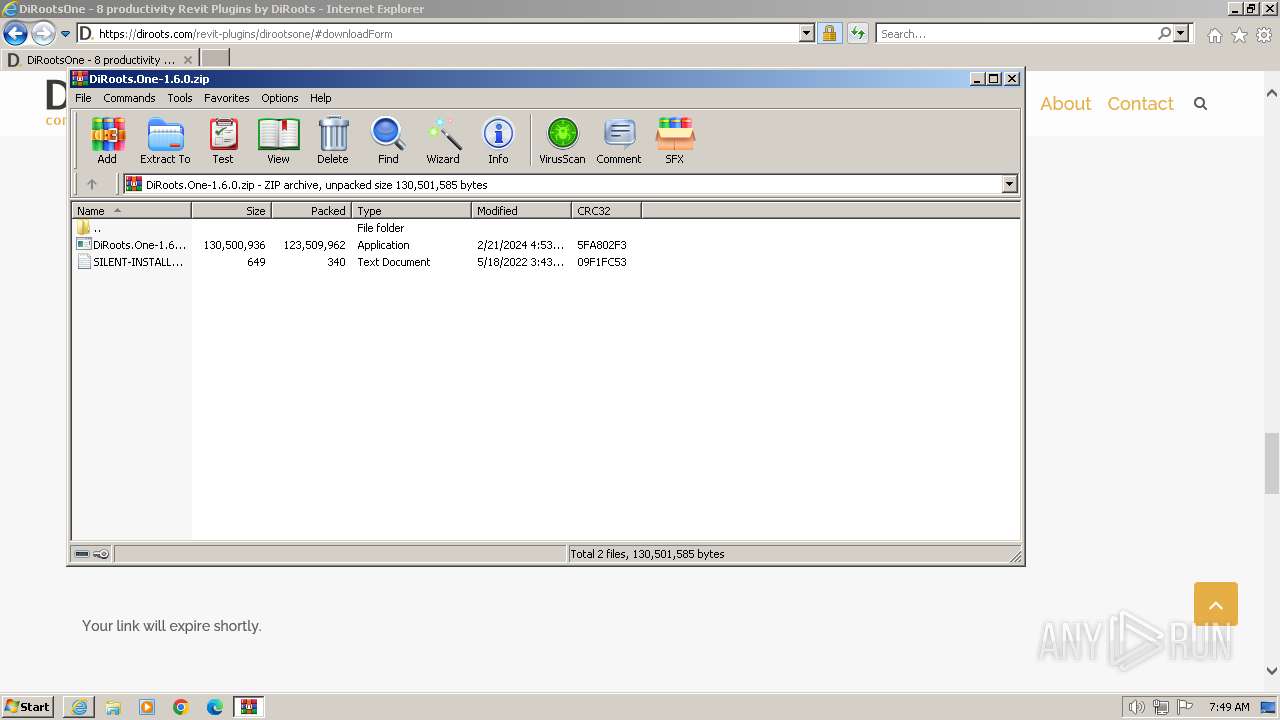Sort files by Name column

(131, 211)
